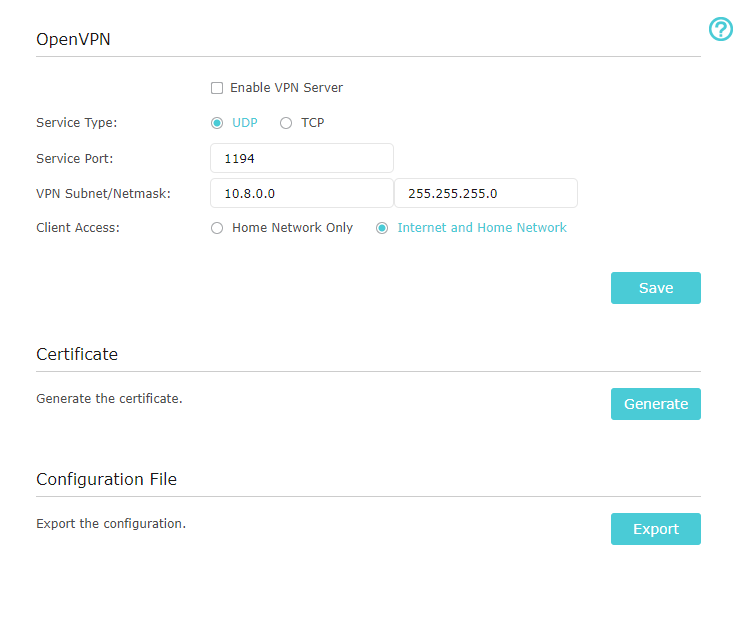The height and width of the screenshot is (628, 744).
Task: Choose TCP as the service type
Action: point(286,123)
